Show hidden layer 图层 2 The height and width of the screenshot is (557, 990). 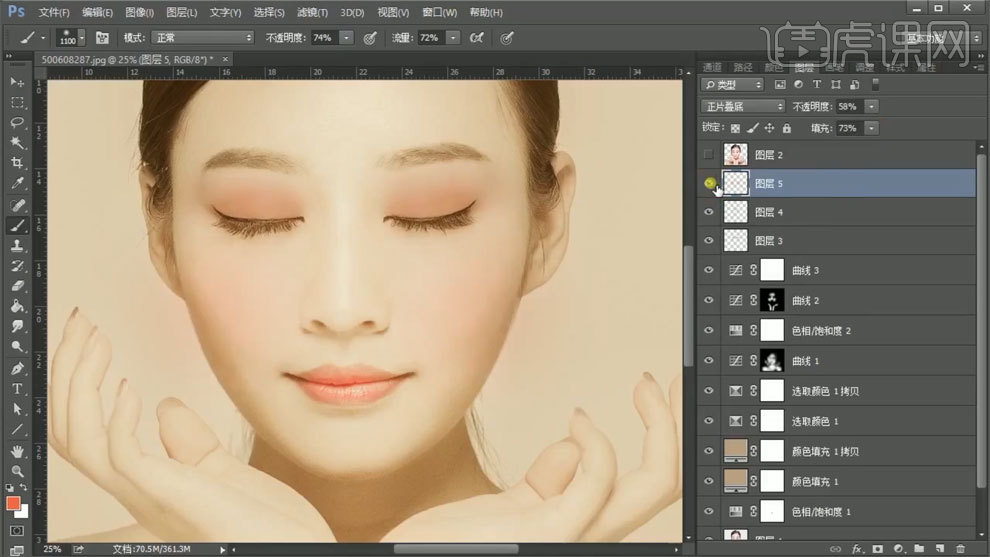tap(709, 155)
